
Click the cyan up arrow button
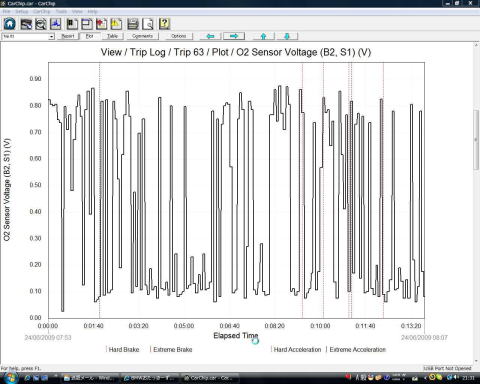click(263, 36)
